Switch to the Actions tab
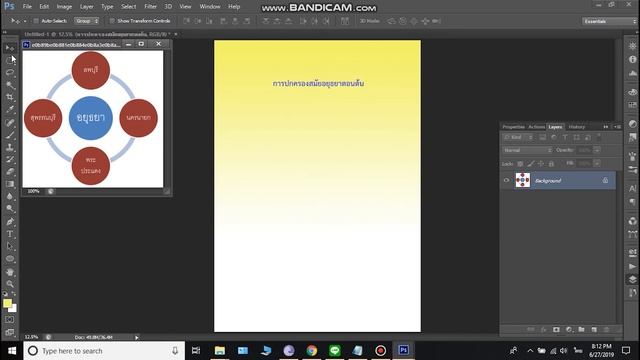Image resolution: width=640 pixels, height=360 pixels. tap(536, 127)
